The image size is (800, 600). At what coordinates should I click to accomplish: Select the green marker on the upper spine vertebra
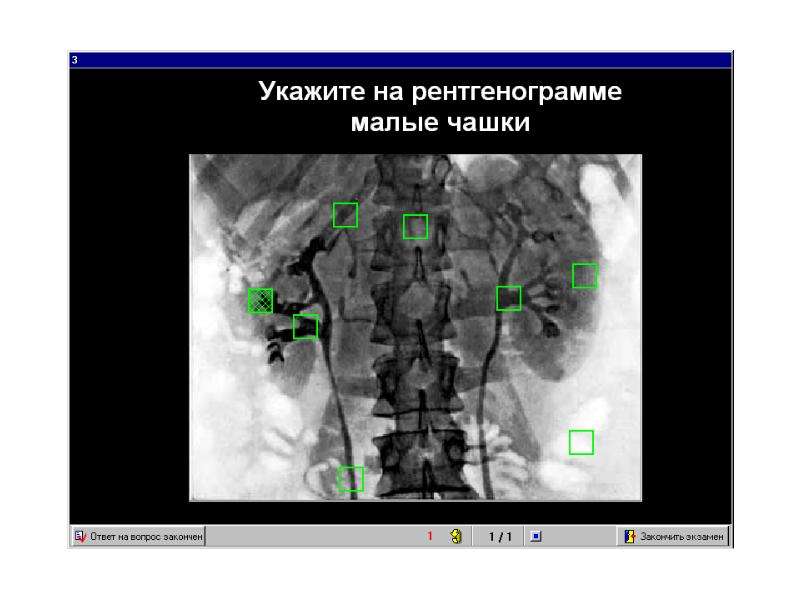pyautogui.click(x=415, y=227)
